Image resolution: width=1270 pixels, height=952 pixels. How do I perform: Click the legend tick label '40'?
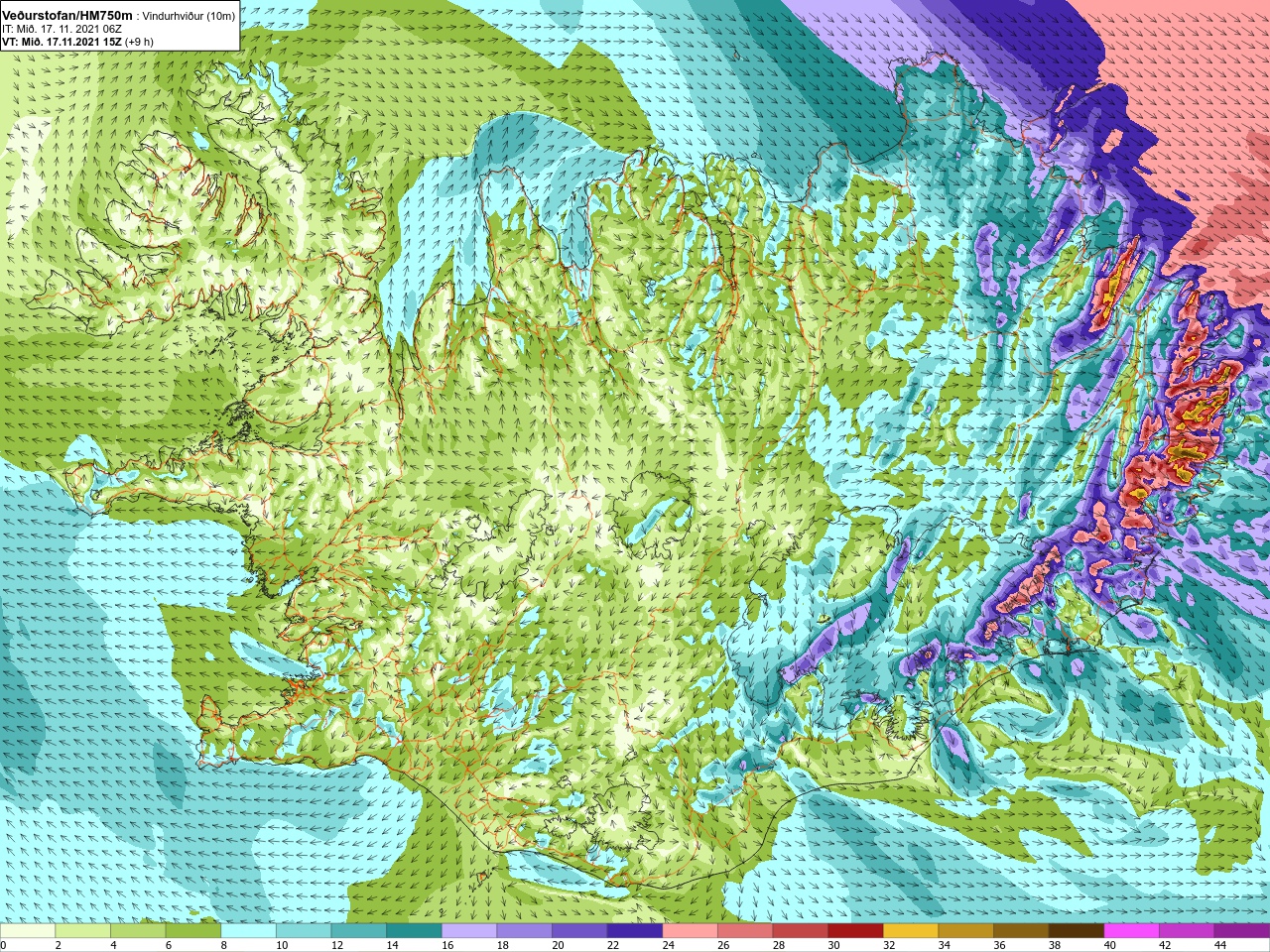click(1110, 945)
